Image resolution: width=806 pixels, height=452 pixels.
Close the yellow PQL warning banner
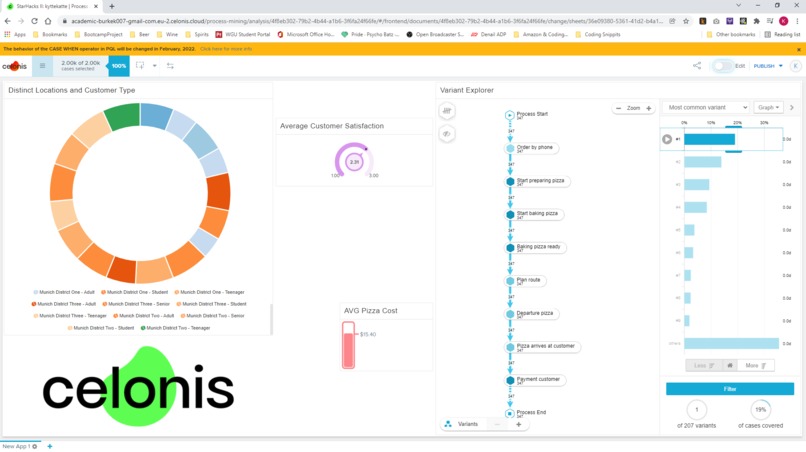[x=799, y=49]
